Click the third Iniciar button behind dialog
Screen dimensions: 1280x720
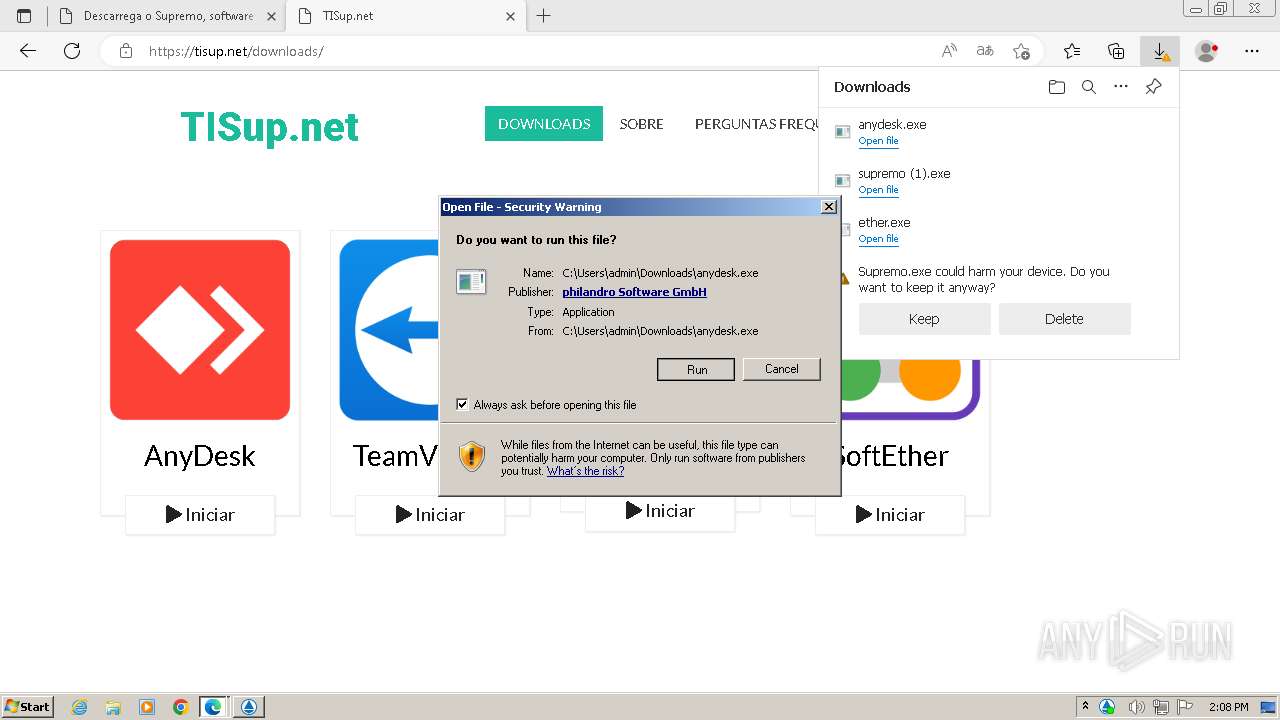tap(660, 511)
